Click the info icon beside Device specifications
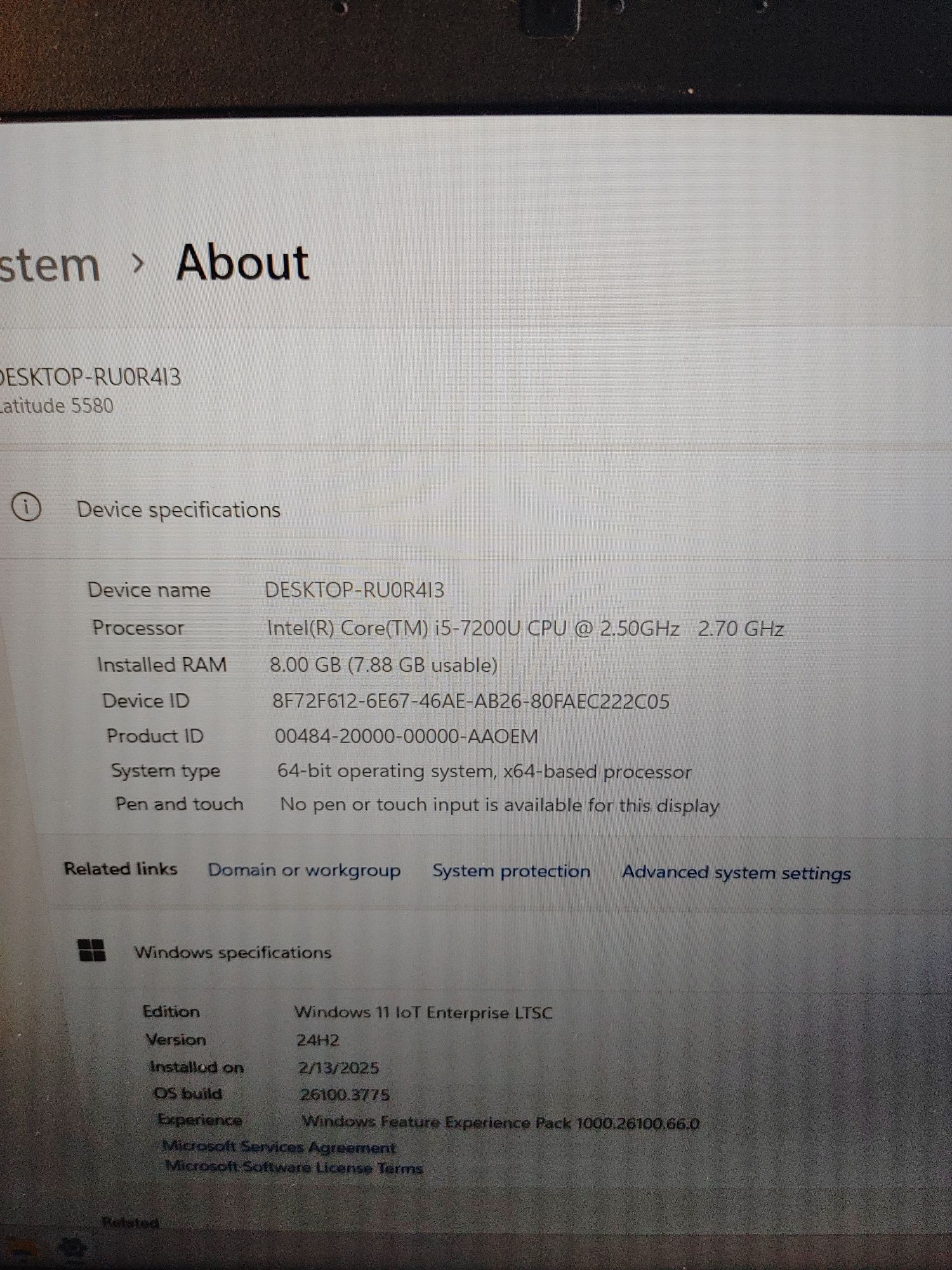 pyautogui.click(x=26, y=508)
